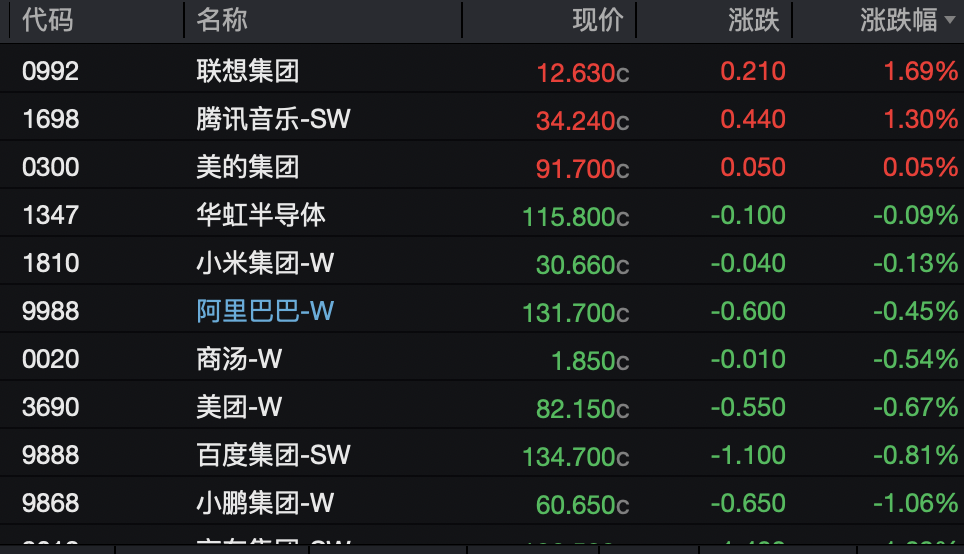The width and height of the screenshot is (964, 554).
Task: Select stock code 0300
Action: 50,167
